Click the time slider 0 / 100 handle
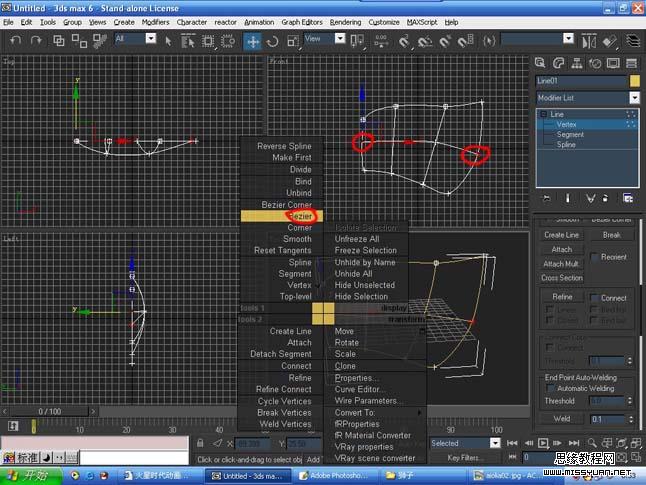Viewport: 646px width, 485px height. pos(49,412)
